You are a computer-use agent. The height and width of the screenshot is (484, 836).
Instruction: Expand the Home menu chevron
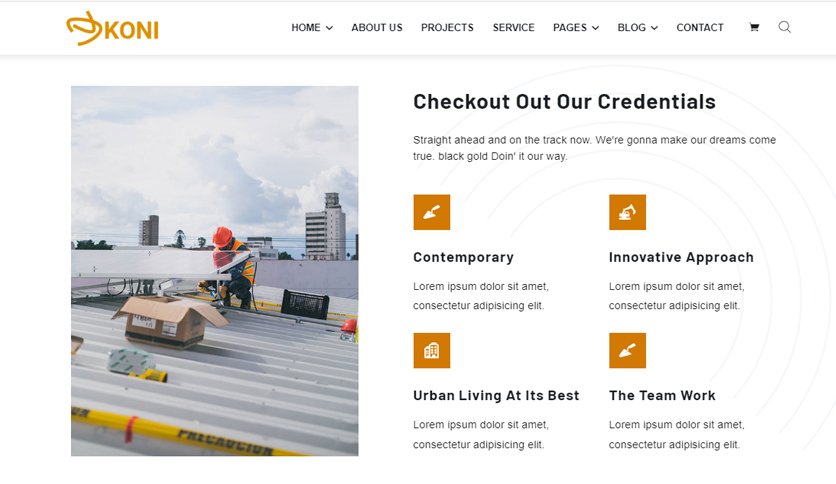(329, 28)
